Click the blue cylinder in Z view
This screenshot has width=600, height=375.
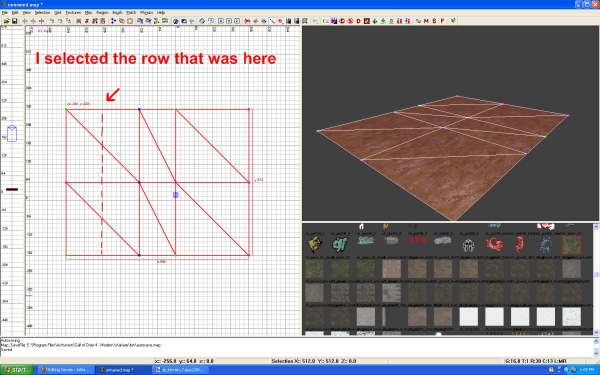click(x=12, y=134)
